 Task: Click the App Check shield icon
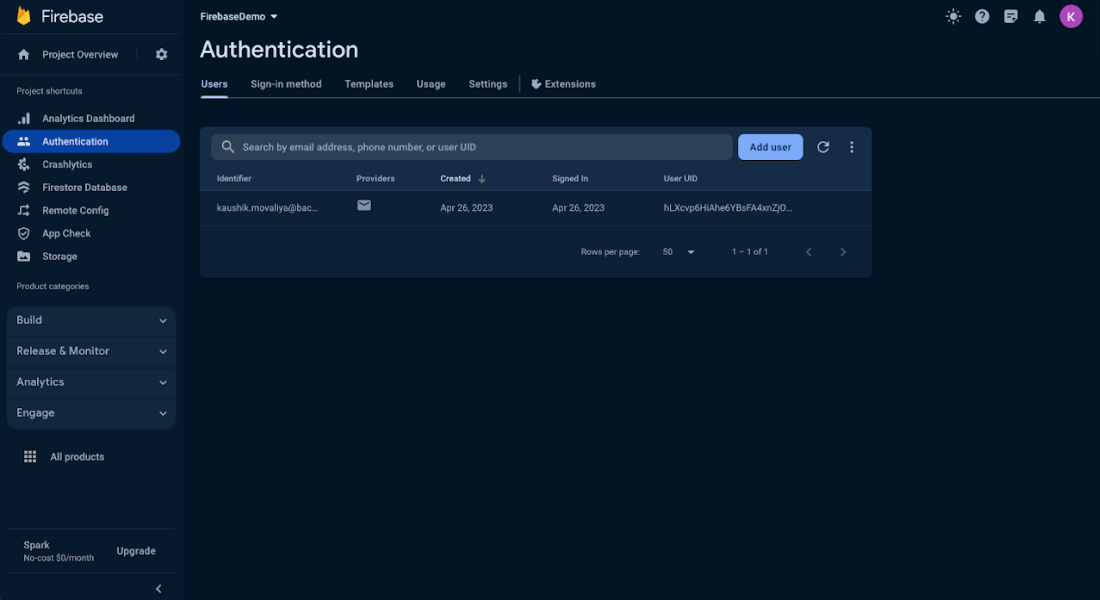point(24,233)
